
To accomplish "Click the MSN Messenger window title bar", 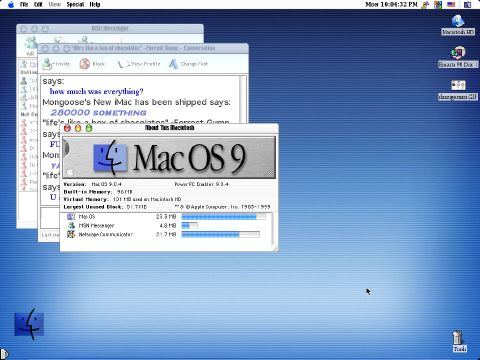I will click(110, 29).
